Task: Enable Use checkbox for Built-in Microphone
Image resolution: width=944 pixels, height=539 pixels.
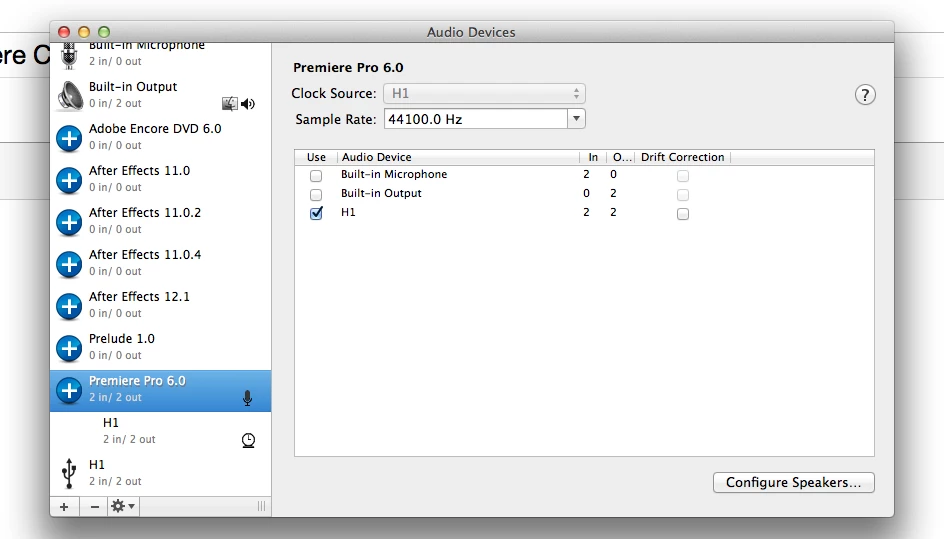Action: (316, 175)
